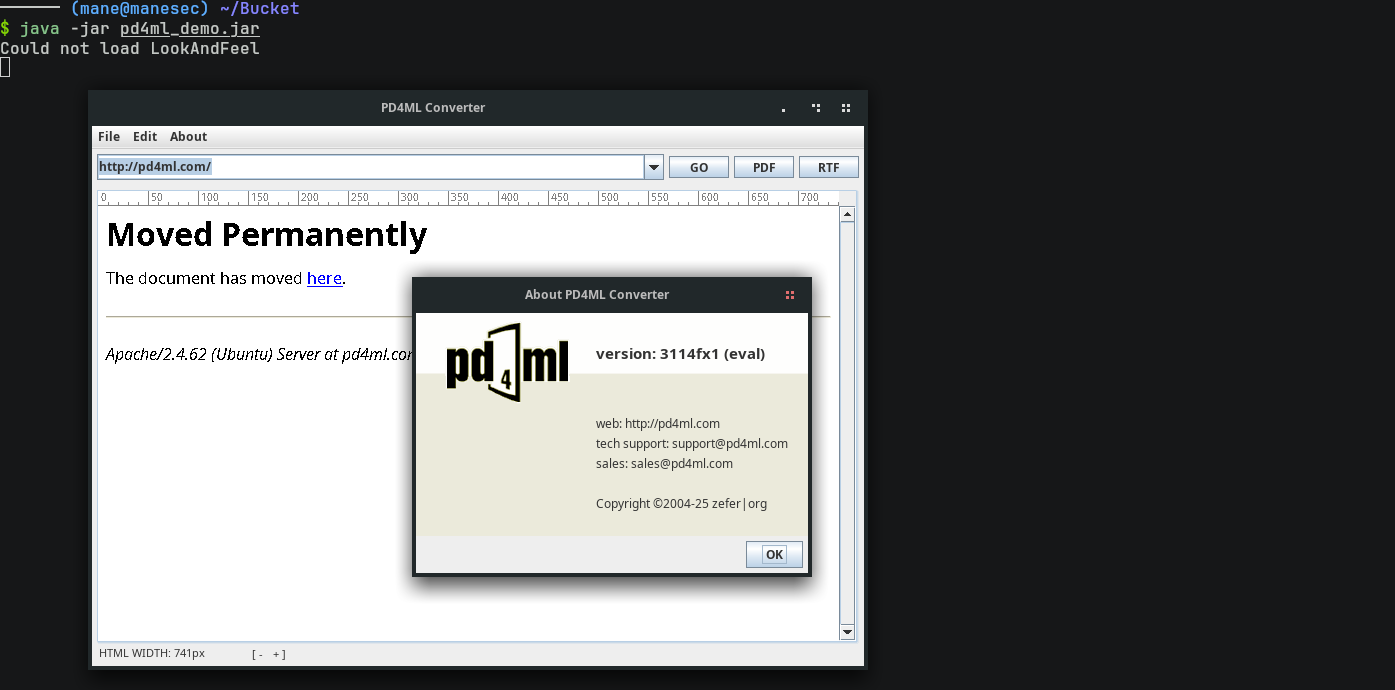Click the horizontal pixel ruler
The height and width of the screenshot is (690, 1395).
click(x=468, y=198)
